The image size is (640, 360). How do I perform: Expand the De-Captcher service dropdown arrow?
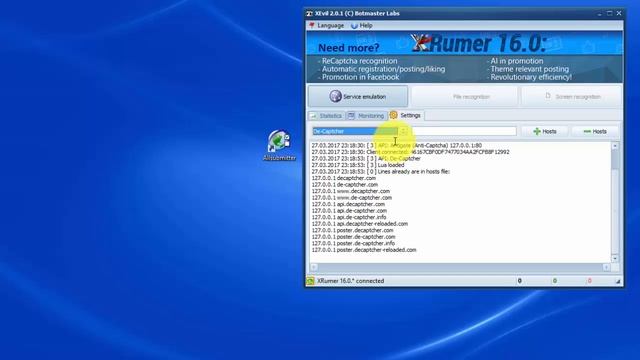point(403,131)
